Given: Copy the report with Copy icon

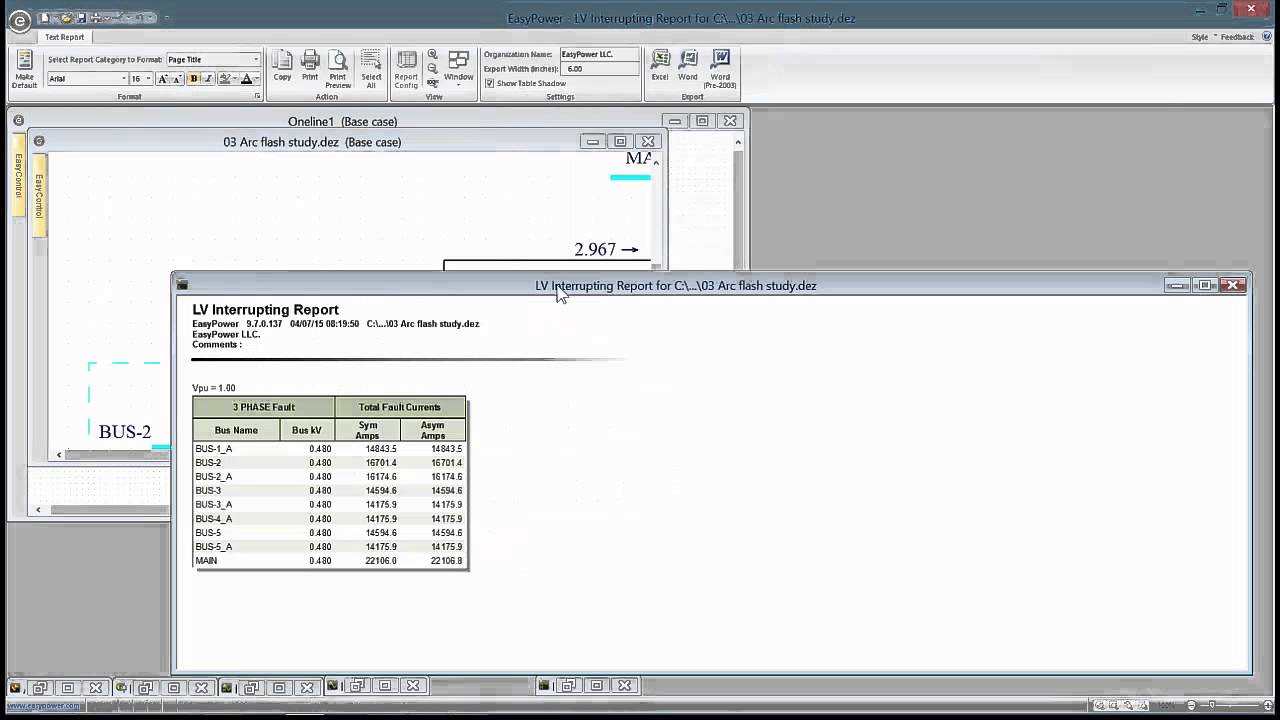Looking at the screenshot, I should [x=283, y=68].
